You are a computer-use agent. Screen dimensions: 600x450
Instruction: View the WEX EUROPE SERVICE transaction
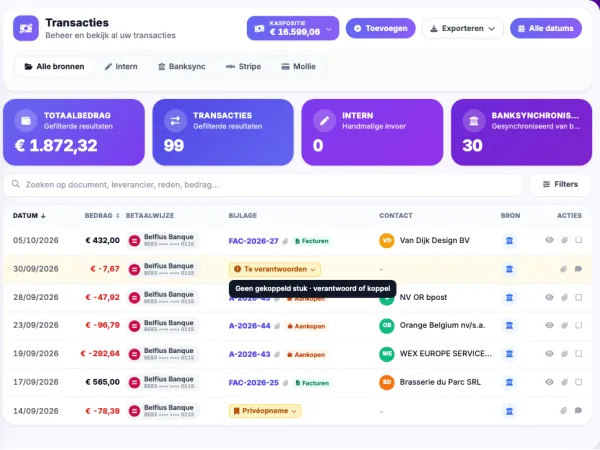point(549,354)
